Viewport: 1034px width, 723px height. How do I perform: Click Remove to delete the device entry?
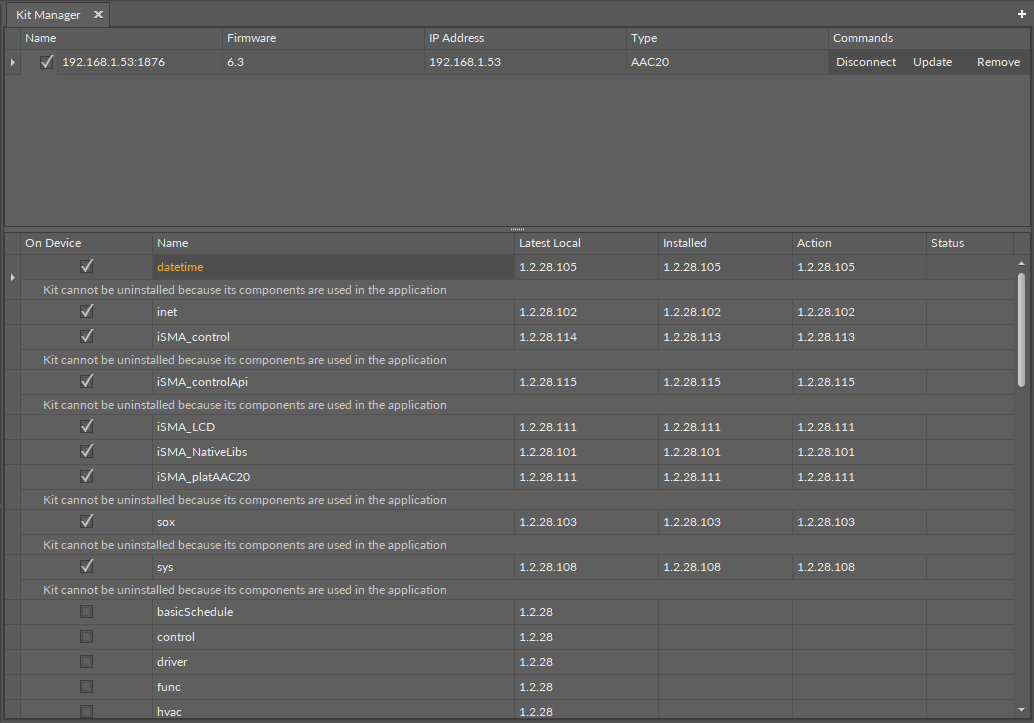[998, 61]
